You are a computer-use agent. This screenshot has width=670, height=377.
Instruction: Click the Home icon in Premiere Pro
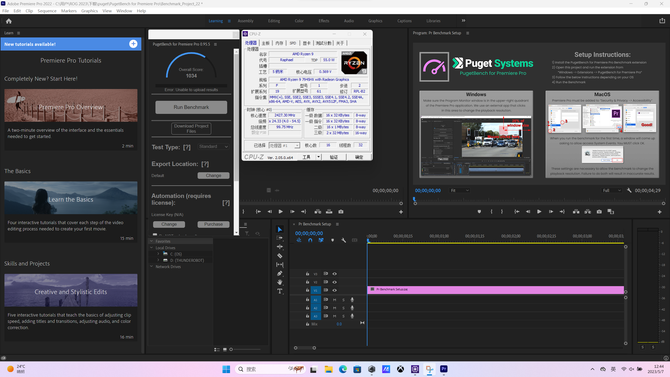point(9,21)
